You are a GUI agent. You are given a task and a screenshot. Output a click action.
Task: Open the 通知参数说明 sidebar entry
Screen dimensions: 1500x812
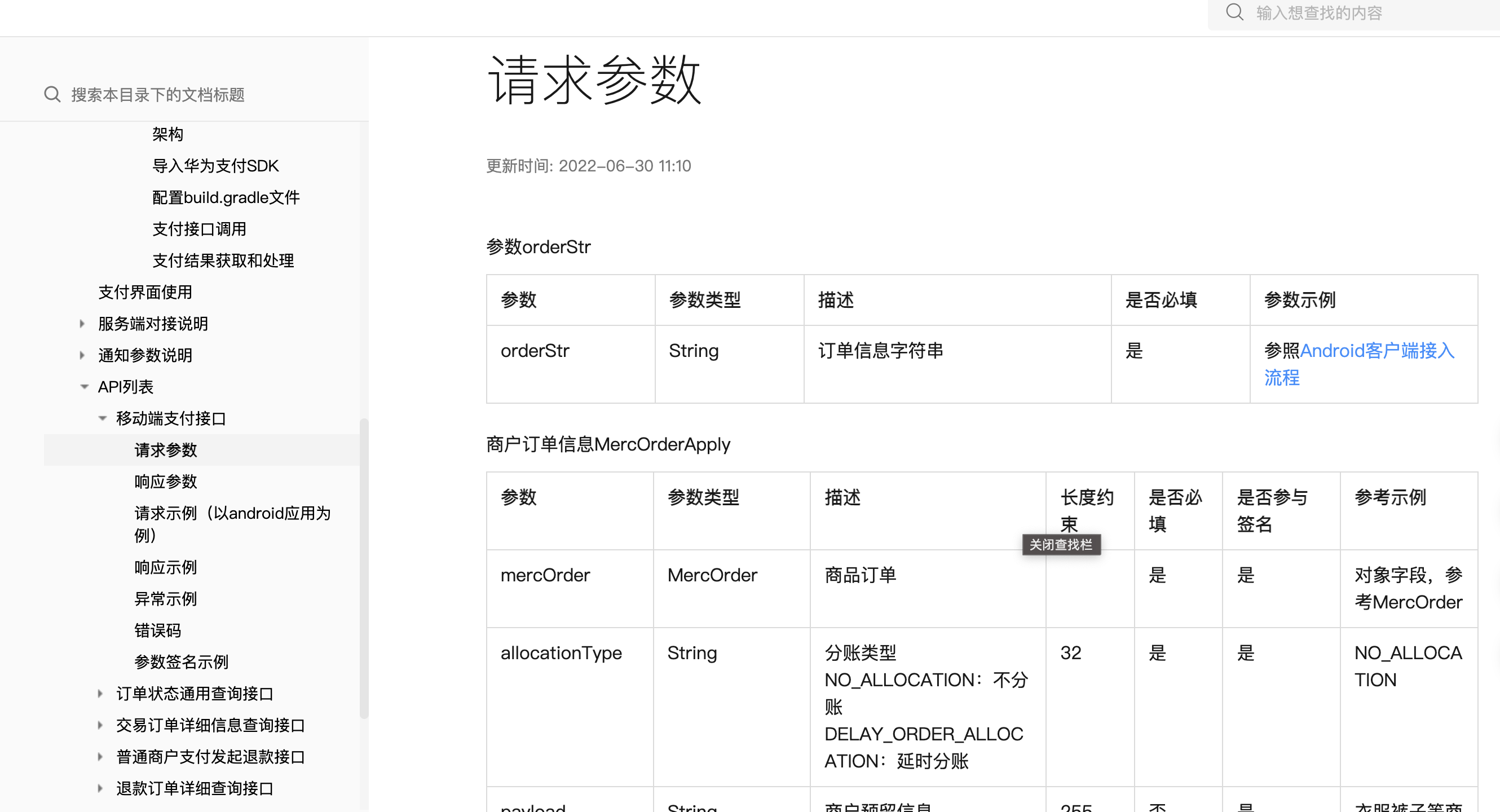pyautogui.click(x=145, y=355)
